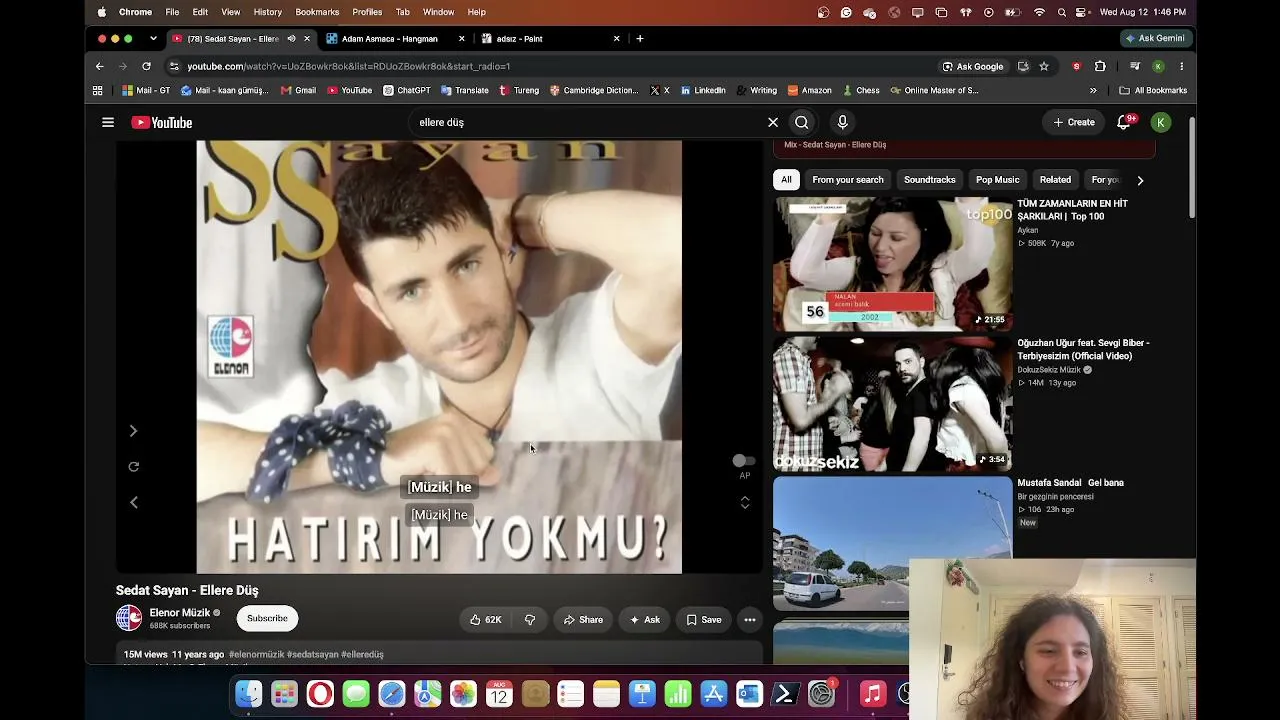Go back with the left chevron in player
Image resolution: width=1280 pixels, height=720 pixels.
134,502
